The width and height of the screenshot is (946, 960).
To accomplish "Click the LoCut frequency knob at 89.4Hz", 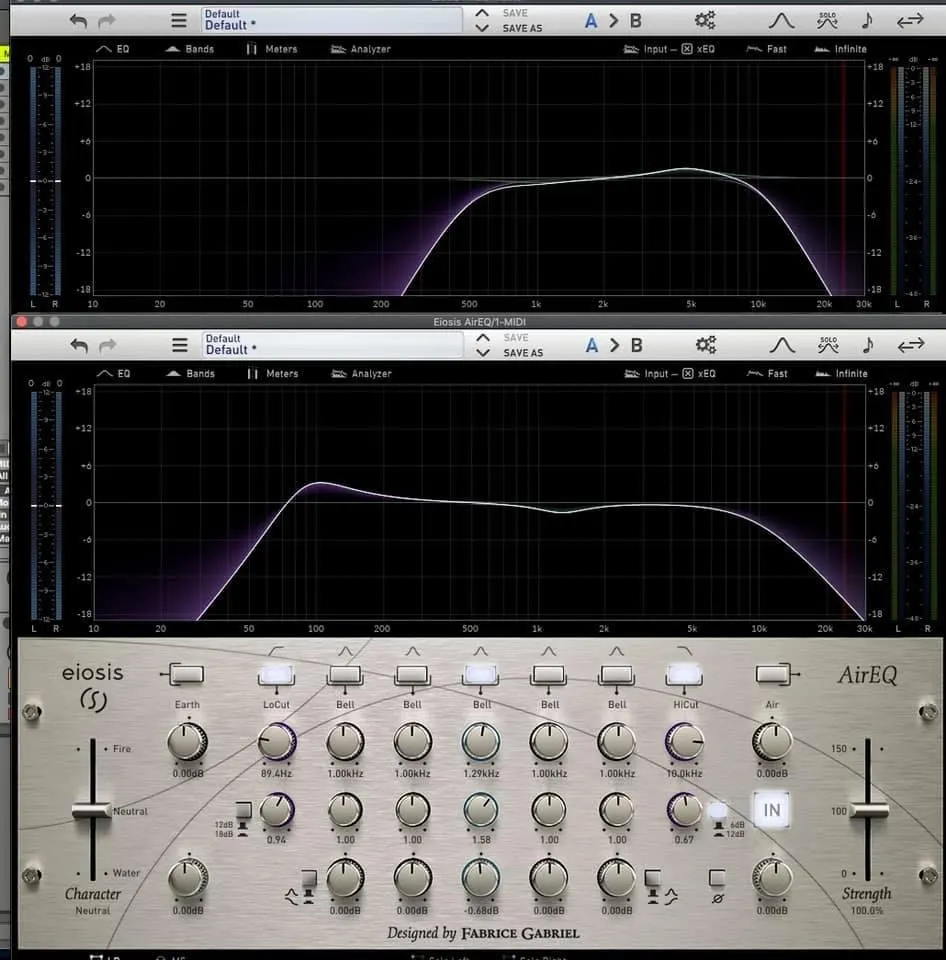I will pos(277,741).
